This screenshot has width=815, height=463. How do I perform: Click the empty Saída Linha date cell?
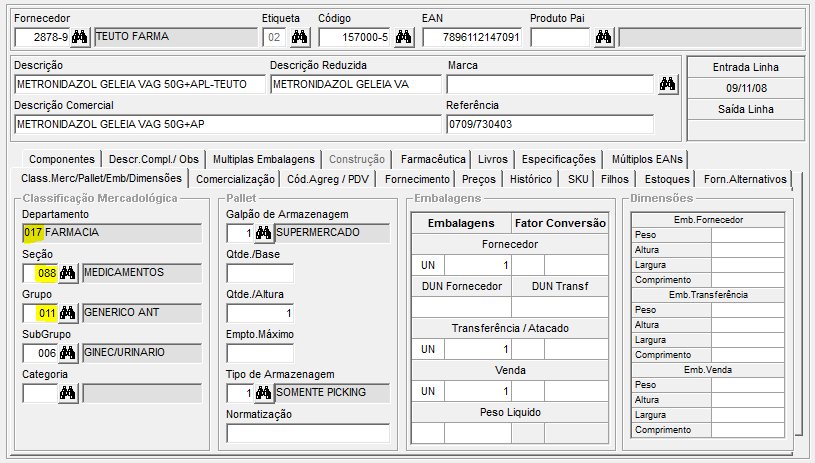(746, 129)
